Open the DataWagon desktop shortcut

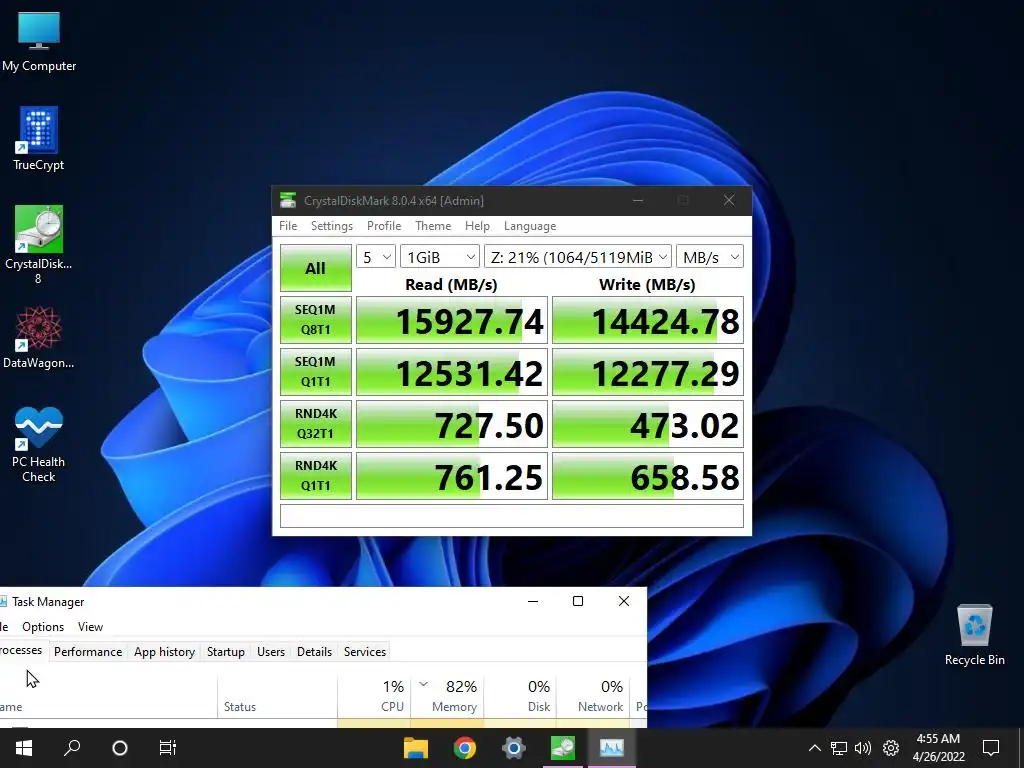(x=39, y=336)
